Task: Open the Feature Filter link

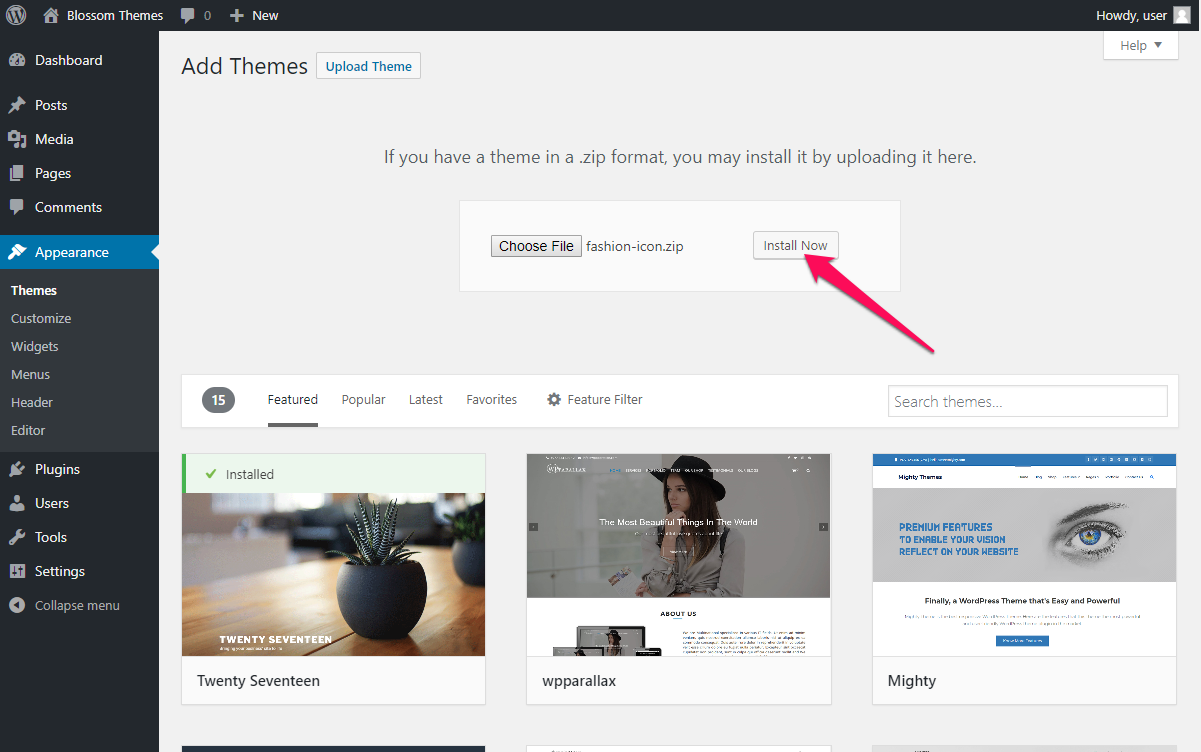Action: click(x=605, y=399)
